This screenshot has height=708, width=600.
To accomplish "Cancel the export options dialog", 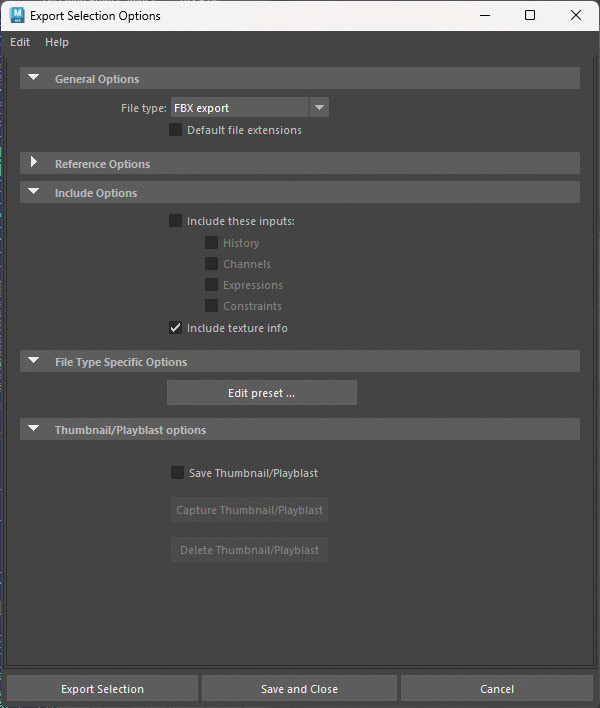I will [496, 689].
